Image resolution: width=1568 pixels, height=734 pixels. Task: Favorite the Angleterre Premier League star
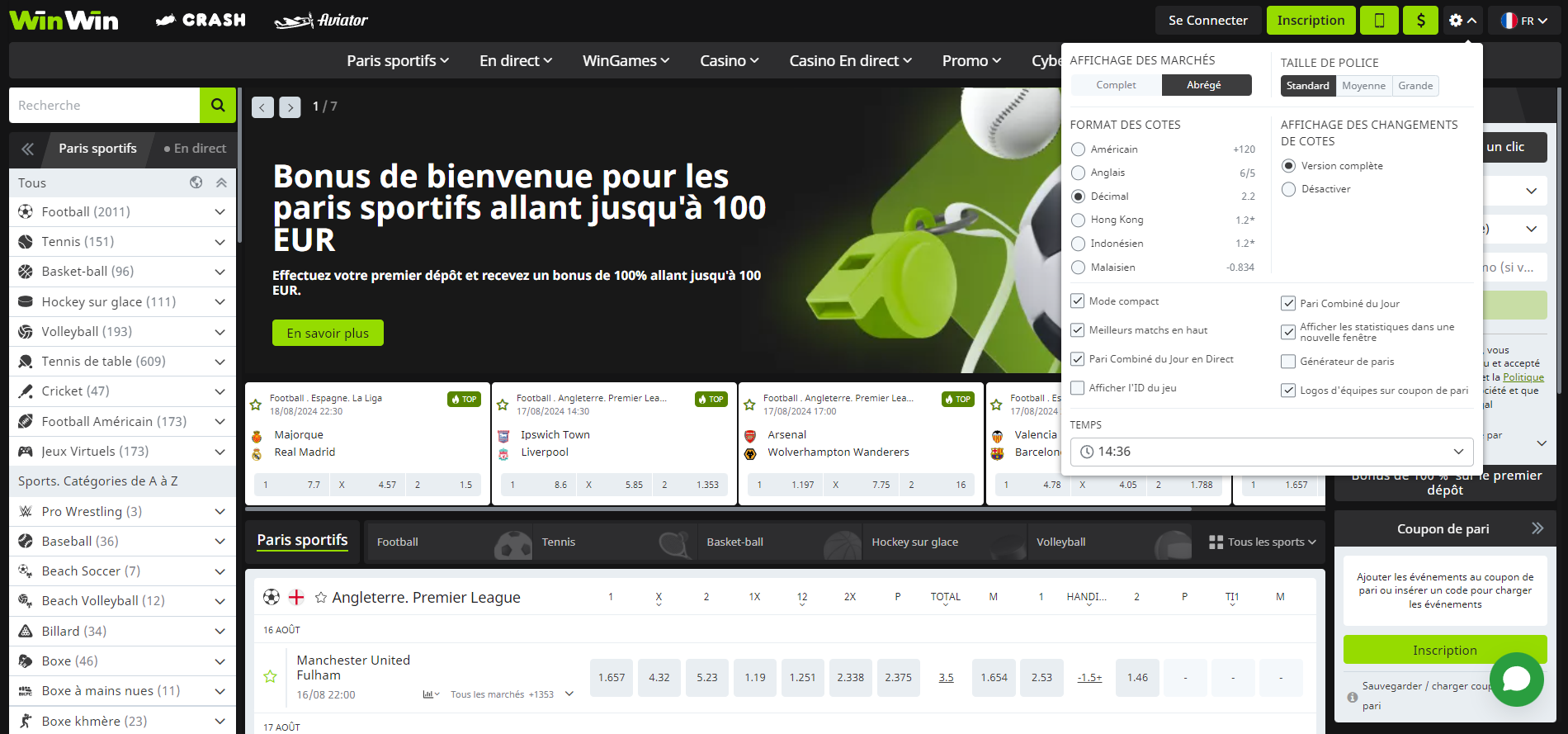[321, 597]
